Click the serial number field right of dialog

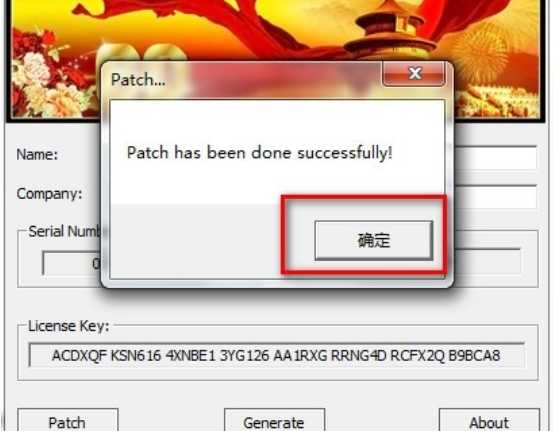(x=488, y=261)
